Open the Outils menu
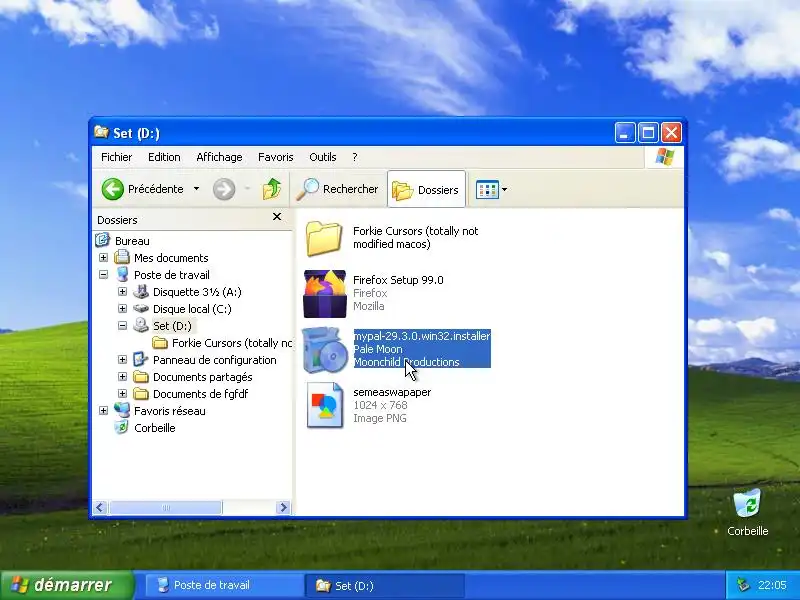Image resolution: width=800 pixels, height=600 pixels. click(x=322, y=157)
